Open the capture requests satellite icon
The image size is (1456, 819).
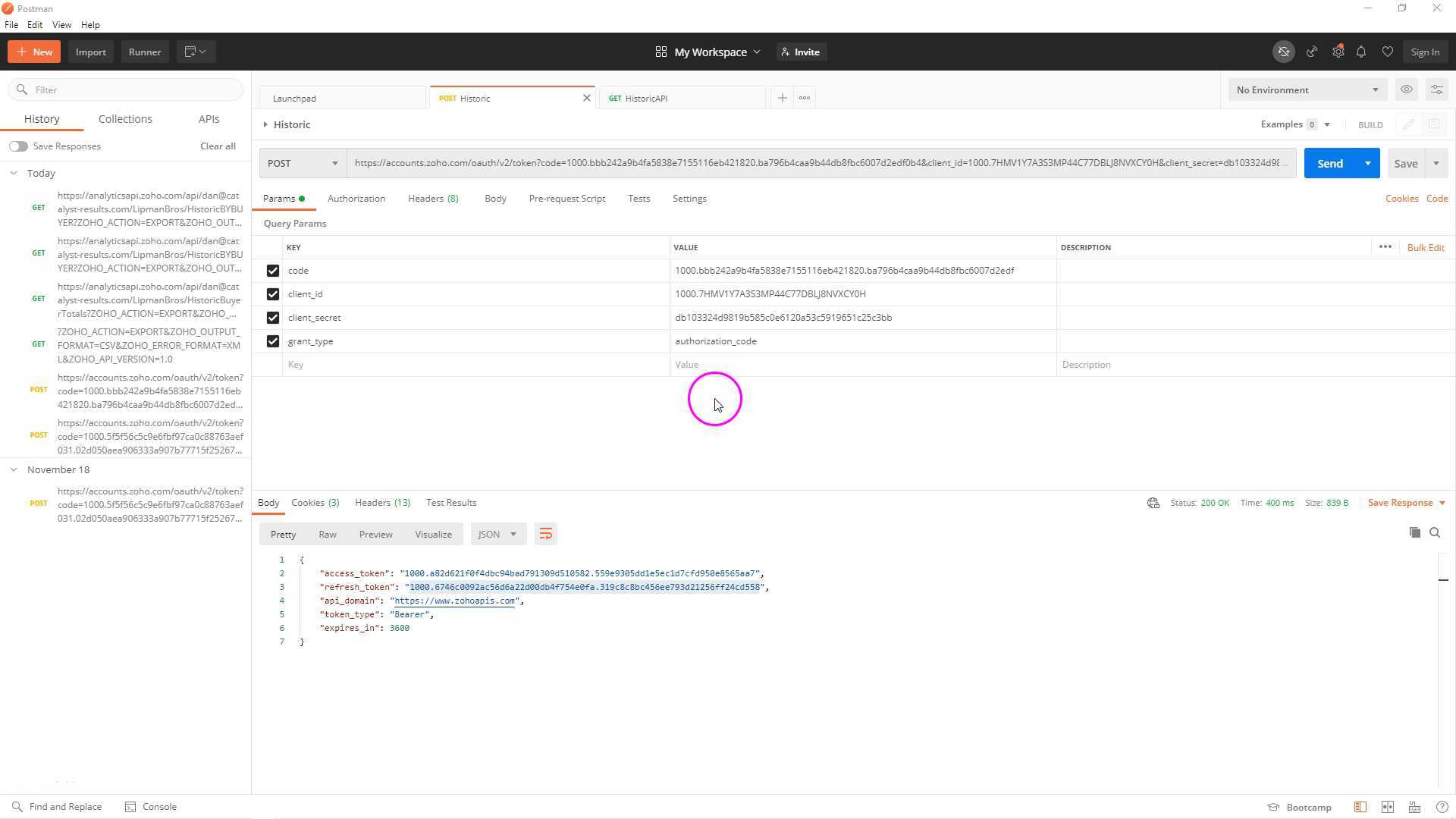pos(1312,52)
